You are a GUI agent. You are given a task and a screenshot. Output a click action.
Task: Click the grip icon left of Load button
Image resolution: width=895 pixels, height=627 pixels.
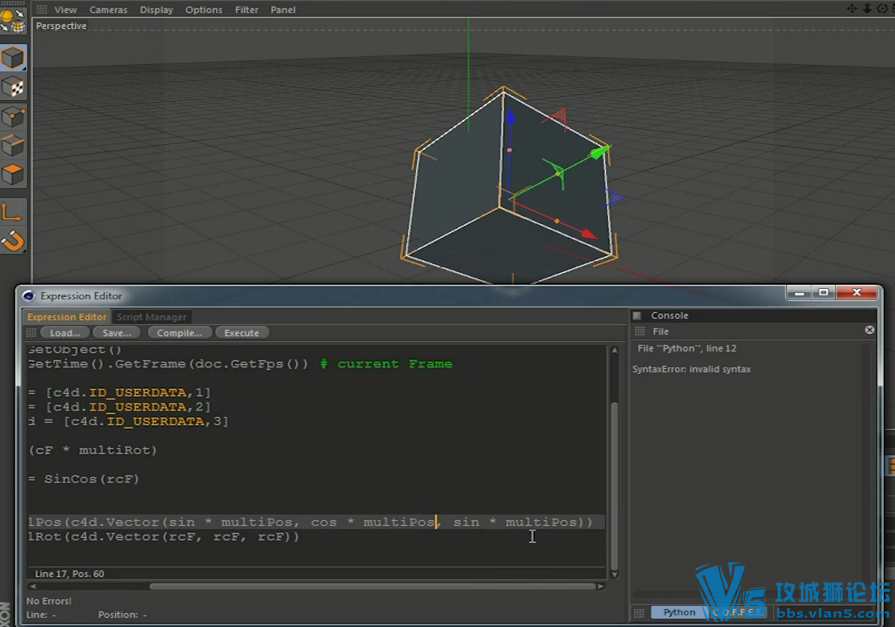pos(31,332)
